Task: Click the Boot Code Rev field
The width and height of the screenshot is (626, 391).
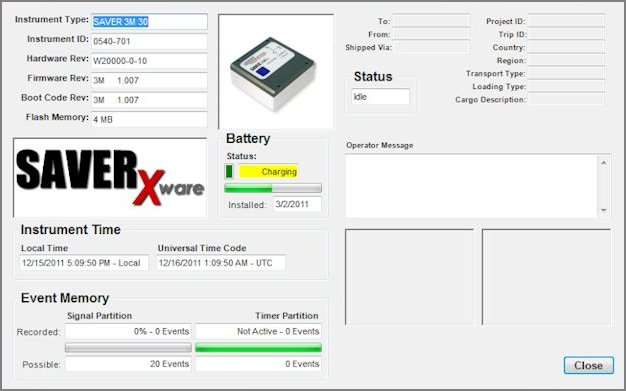Action: pos(149,100)
